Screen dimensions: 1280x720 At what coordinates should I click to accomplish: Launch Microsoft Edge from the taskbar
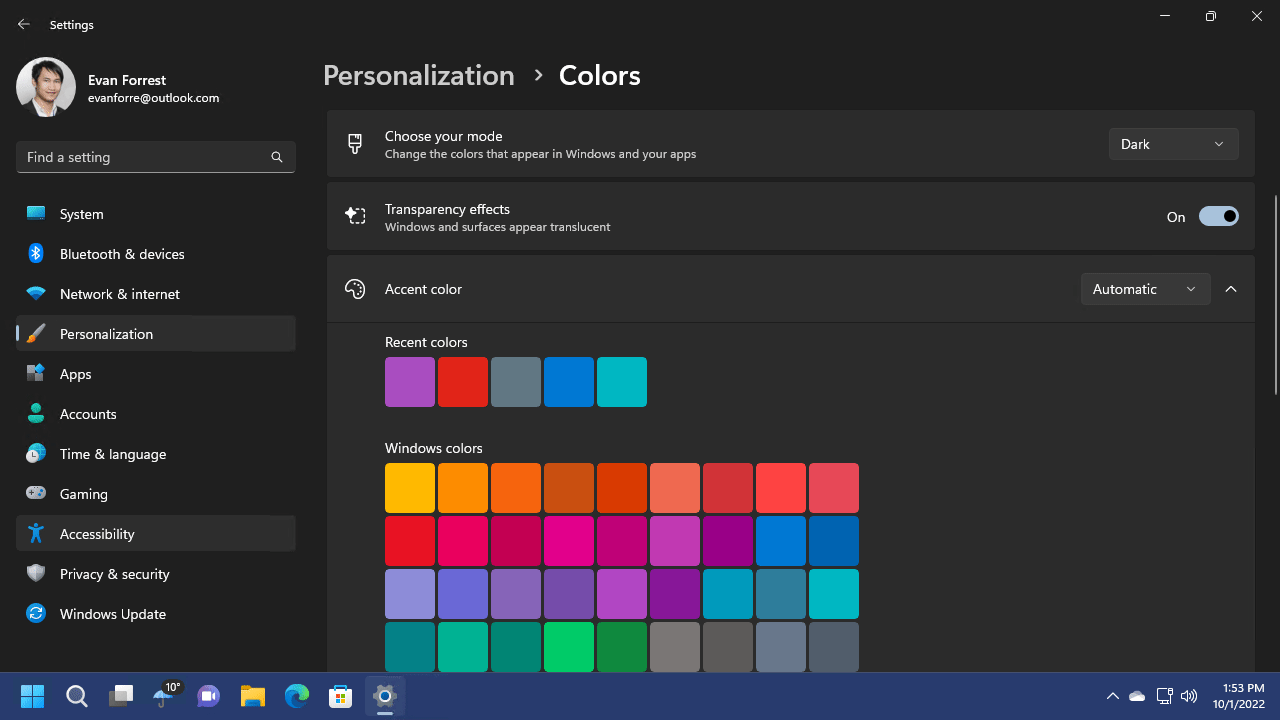click(296, 695)
